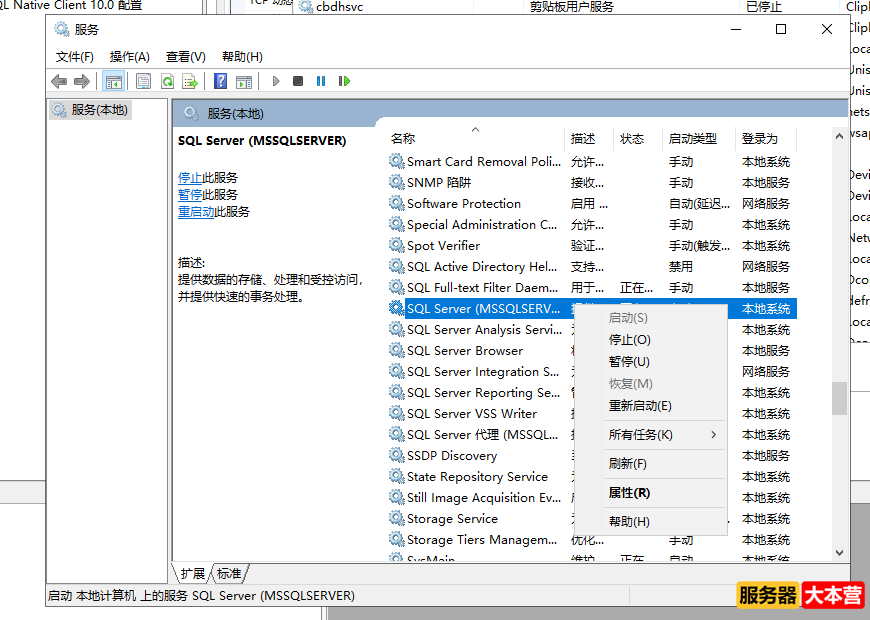Pause the service with the blue pause icon
The width and height of the screenshot is (870, 620).
coord(320,81)
